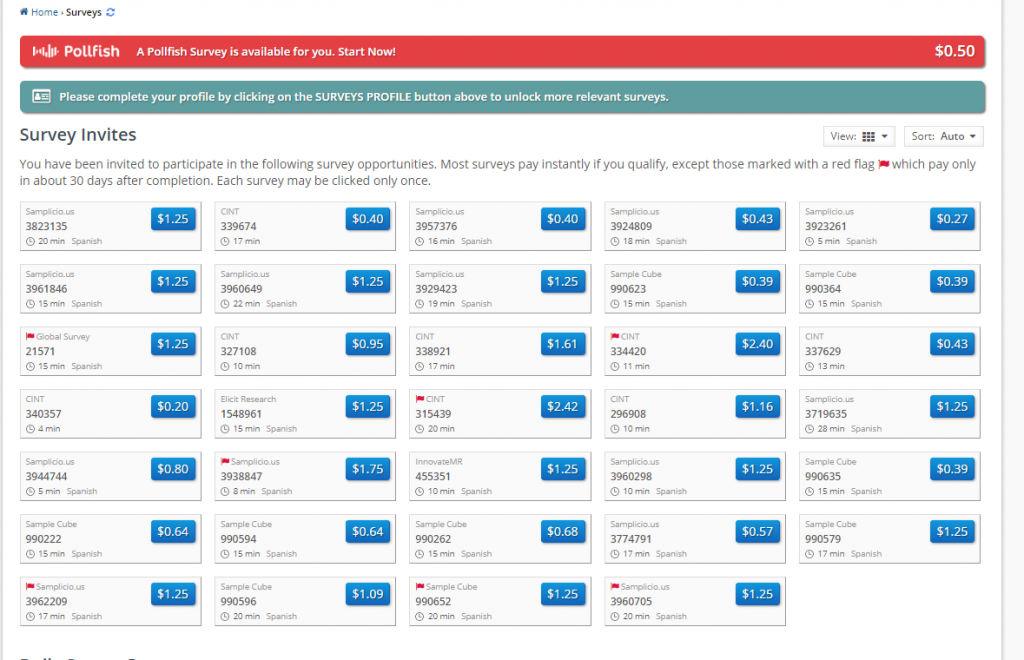
Task: Click $0.95 button for CINT 327108
Action: point(368,344)
